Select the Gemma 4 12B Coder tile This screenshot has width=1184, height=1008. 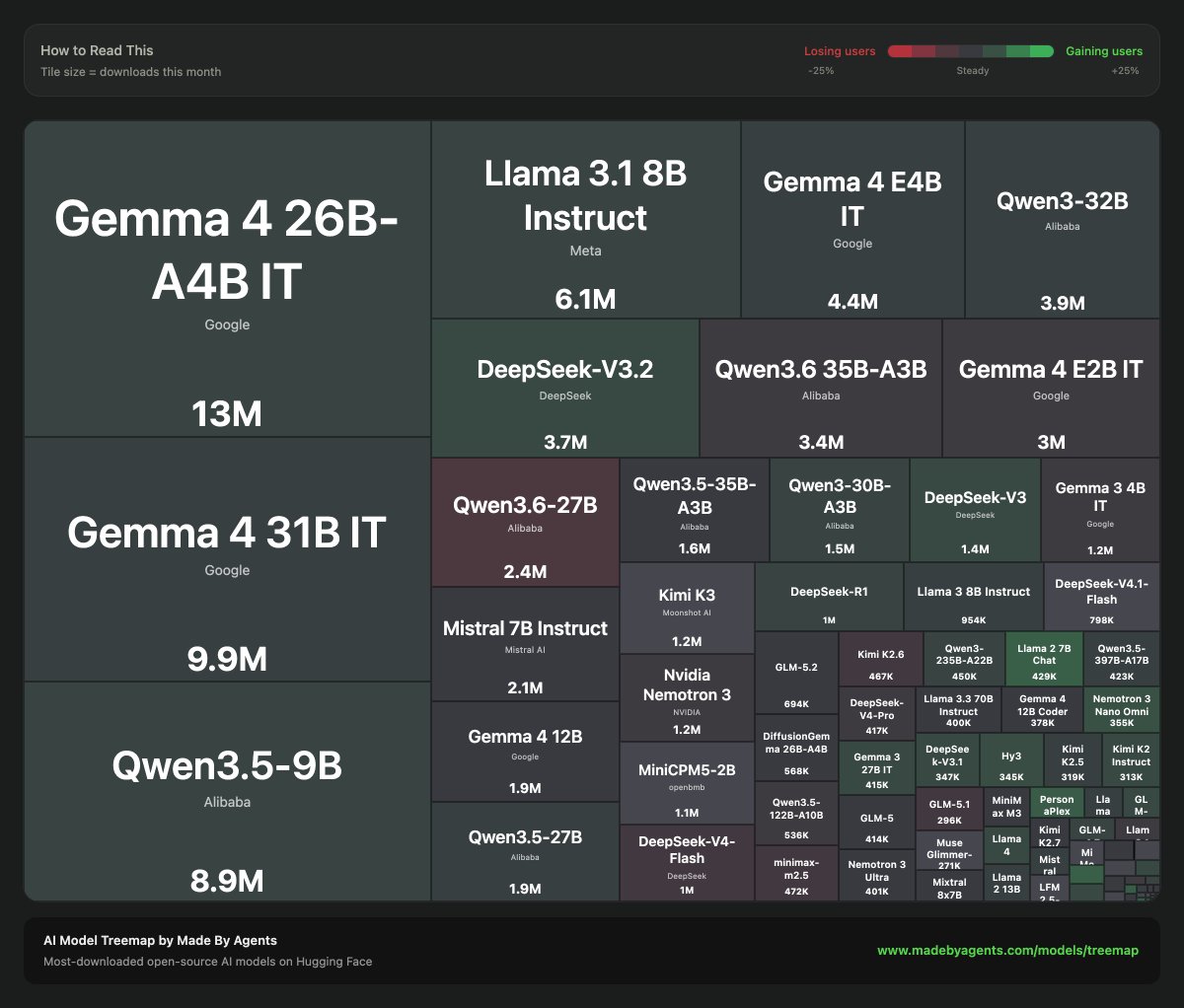[1042, 709]
